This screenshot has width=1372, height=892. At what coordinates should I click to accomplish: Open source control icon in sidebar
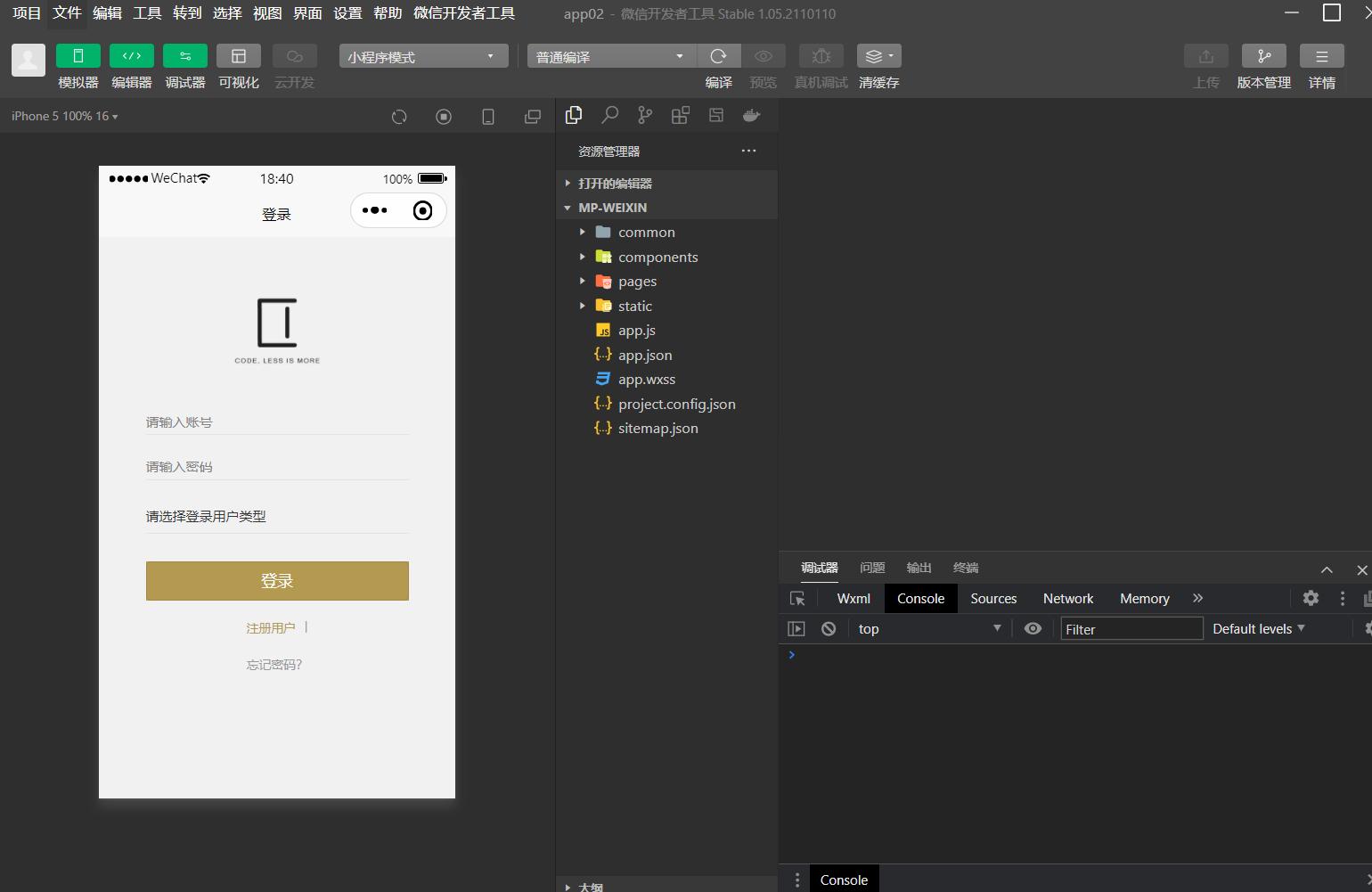click(x=645, y=116)
